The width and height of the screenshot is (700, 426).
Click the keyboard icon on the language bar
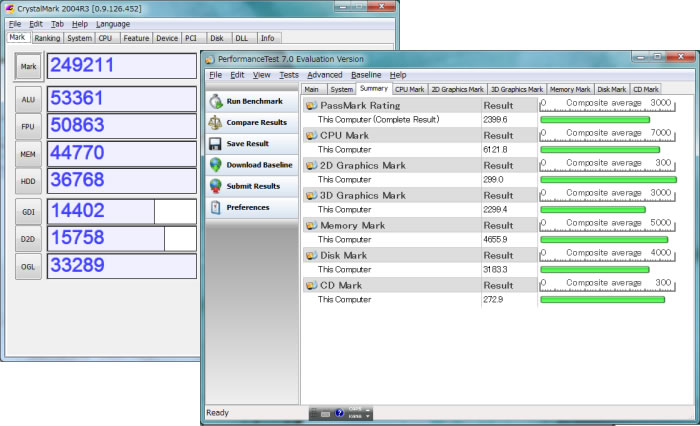coord(325,414)
